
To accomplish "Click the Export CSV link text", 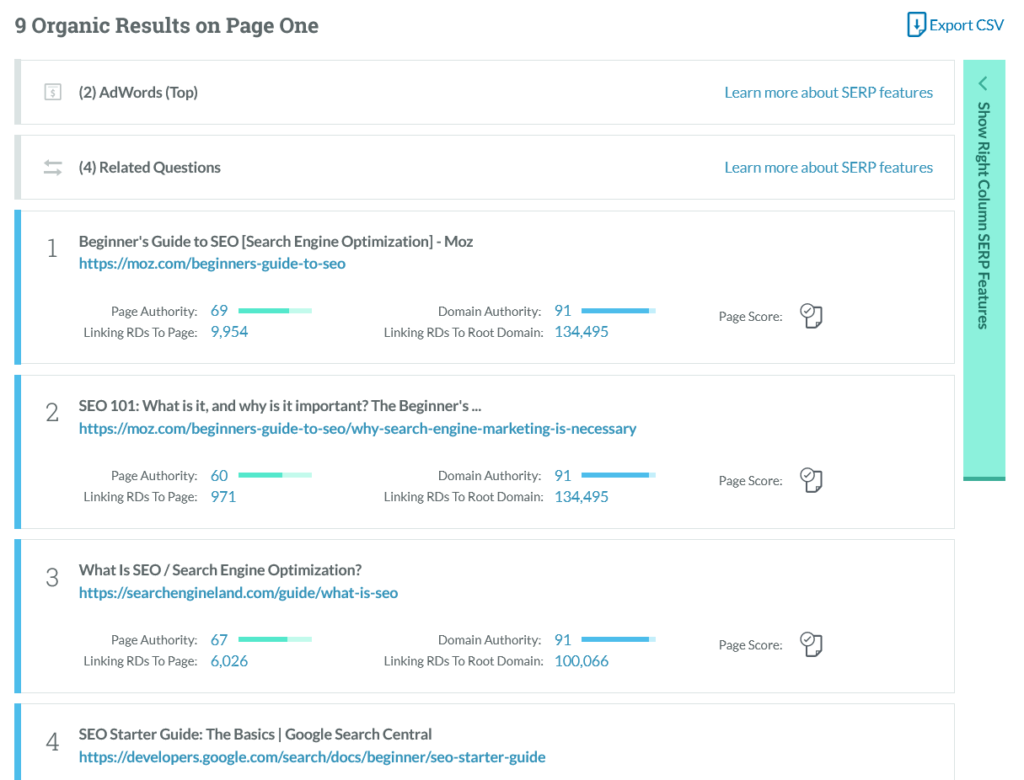I will click(x=967, y=25).
